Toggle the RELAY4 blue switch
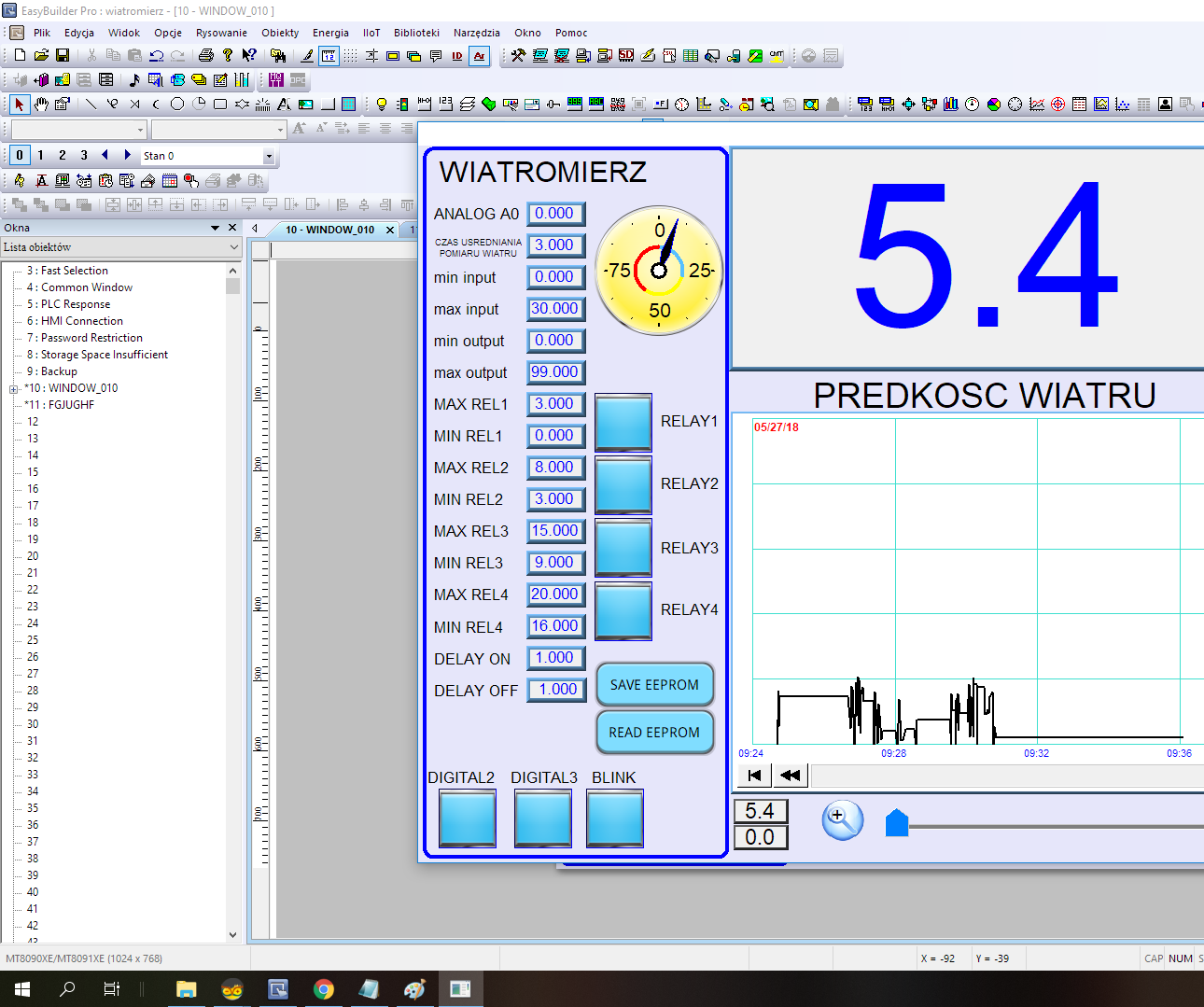This screenshot has width=1204, height=1007. (x=623, y=611)
